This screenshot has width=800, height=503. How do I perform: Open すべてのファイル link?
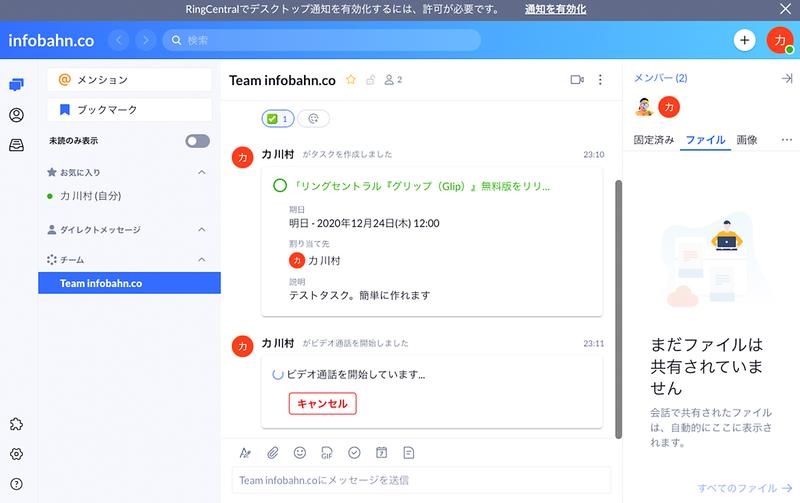(x=744, y=488)
